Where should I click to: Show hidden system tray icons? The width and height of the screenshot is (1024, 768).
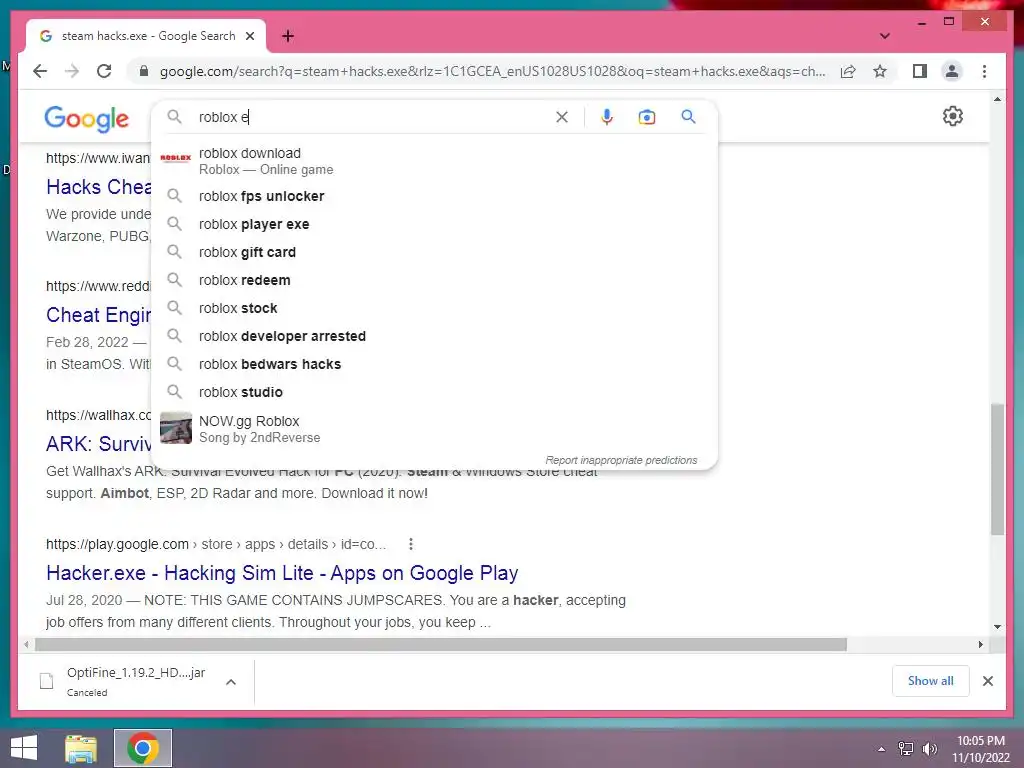pos(882,749)
